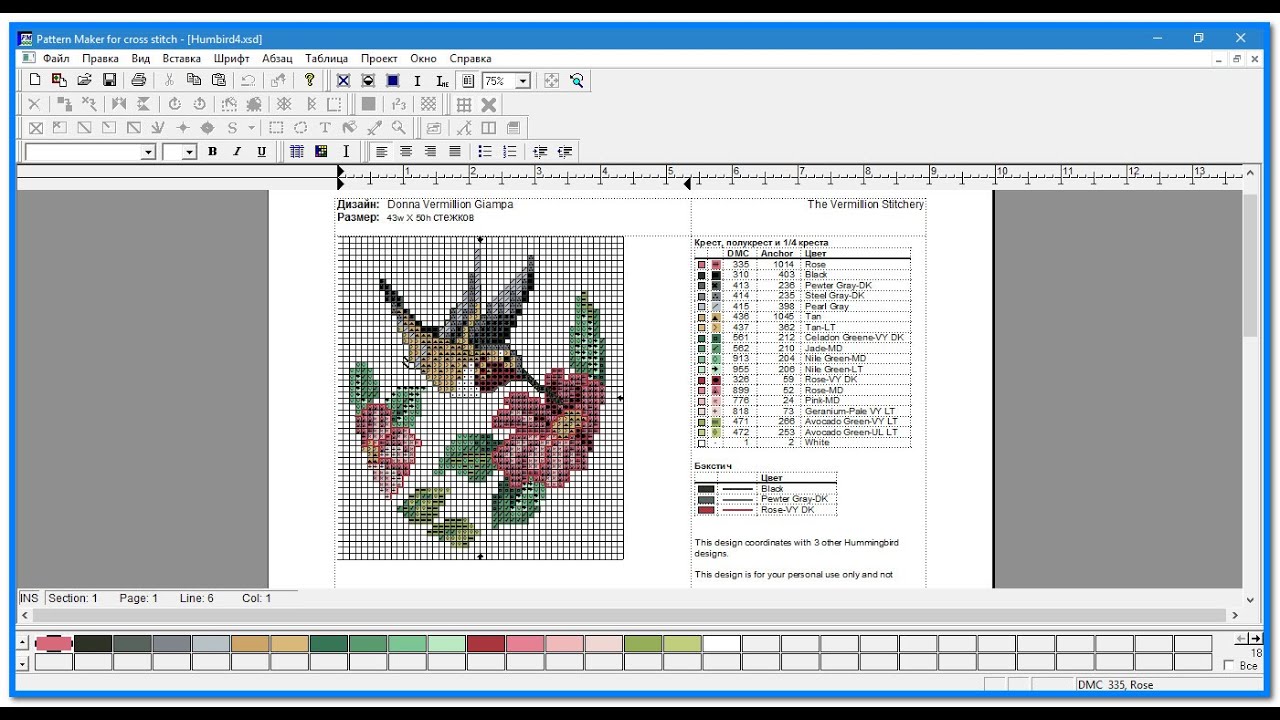The height and width of the screenshot is (720, 1280).
Task: Click 'Donna Vermillion Giampa' designer text
Action: [450, 204]
